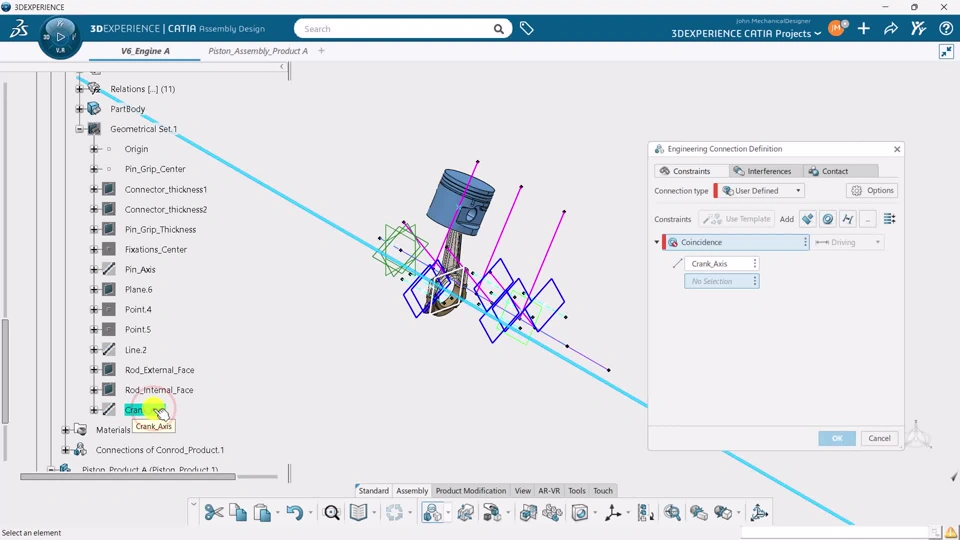Click the Cut scissors icon
The height and width of the screenshot is (540, 960).
click(214, 512)
